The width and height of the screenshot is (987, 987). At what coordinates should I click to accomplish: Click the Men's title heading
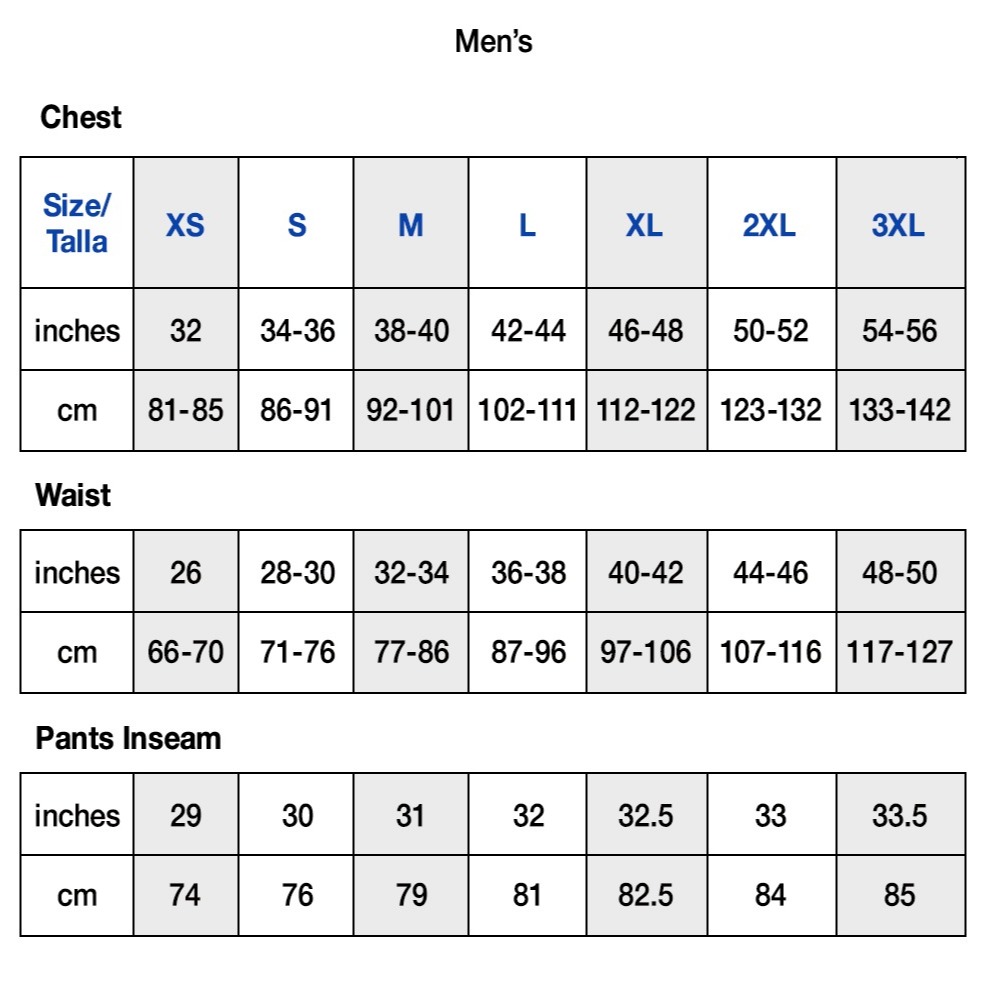point(493,42)
